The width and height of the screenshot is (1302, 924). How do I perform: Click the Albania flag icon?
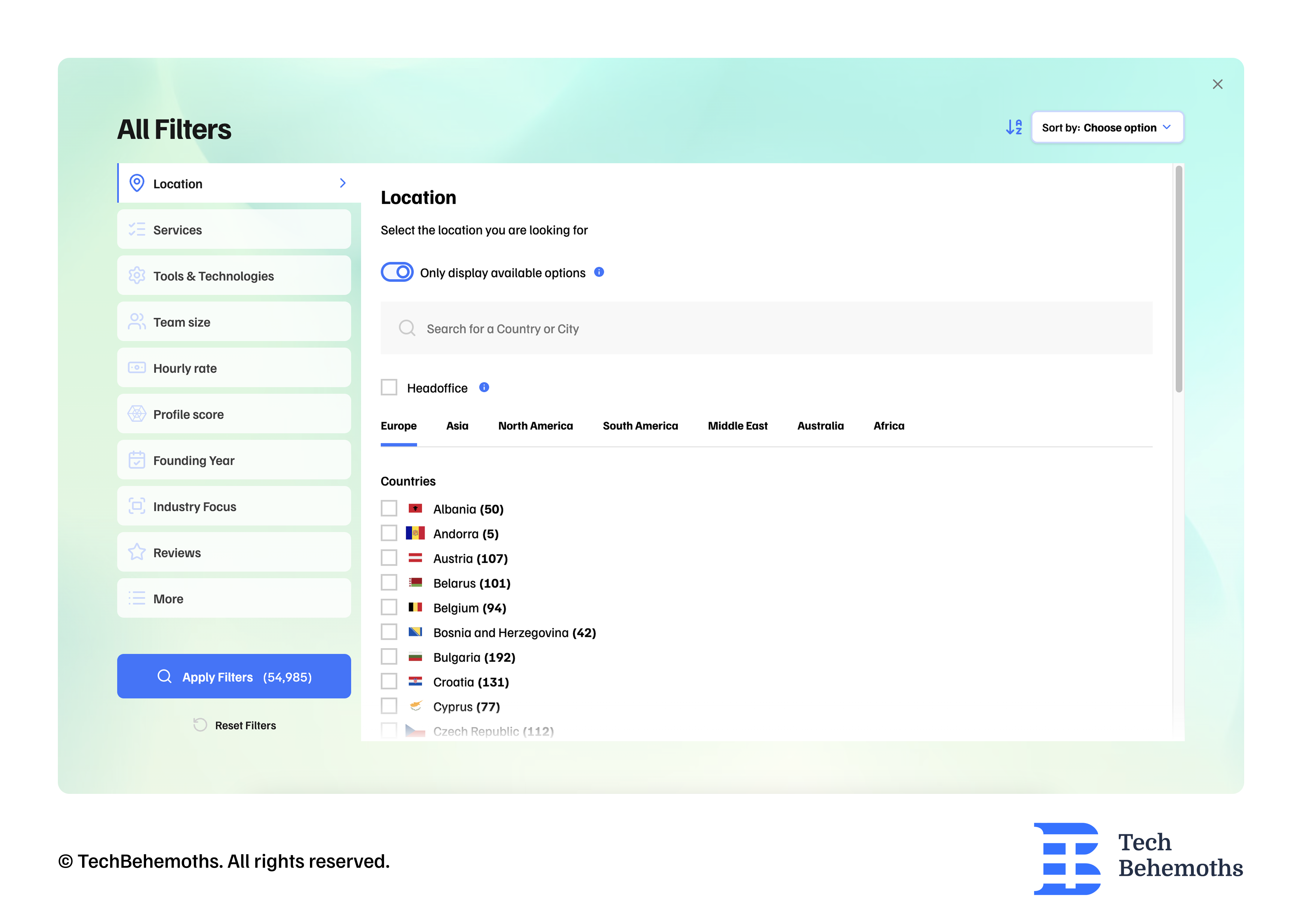pyautogui.click(x=416, y=508)
